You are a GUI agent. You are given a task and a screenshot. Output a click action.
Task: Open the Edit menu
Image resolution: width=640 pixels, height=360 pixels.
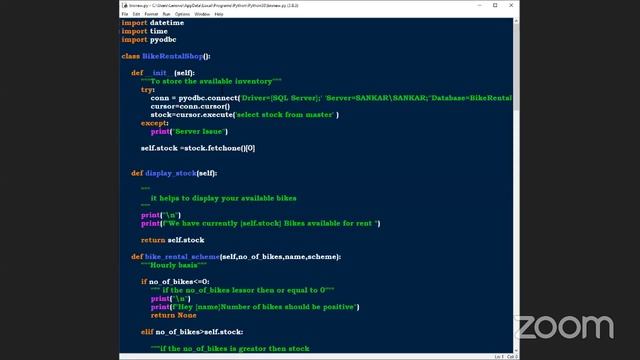click(x=136, y=14)
